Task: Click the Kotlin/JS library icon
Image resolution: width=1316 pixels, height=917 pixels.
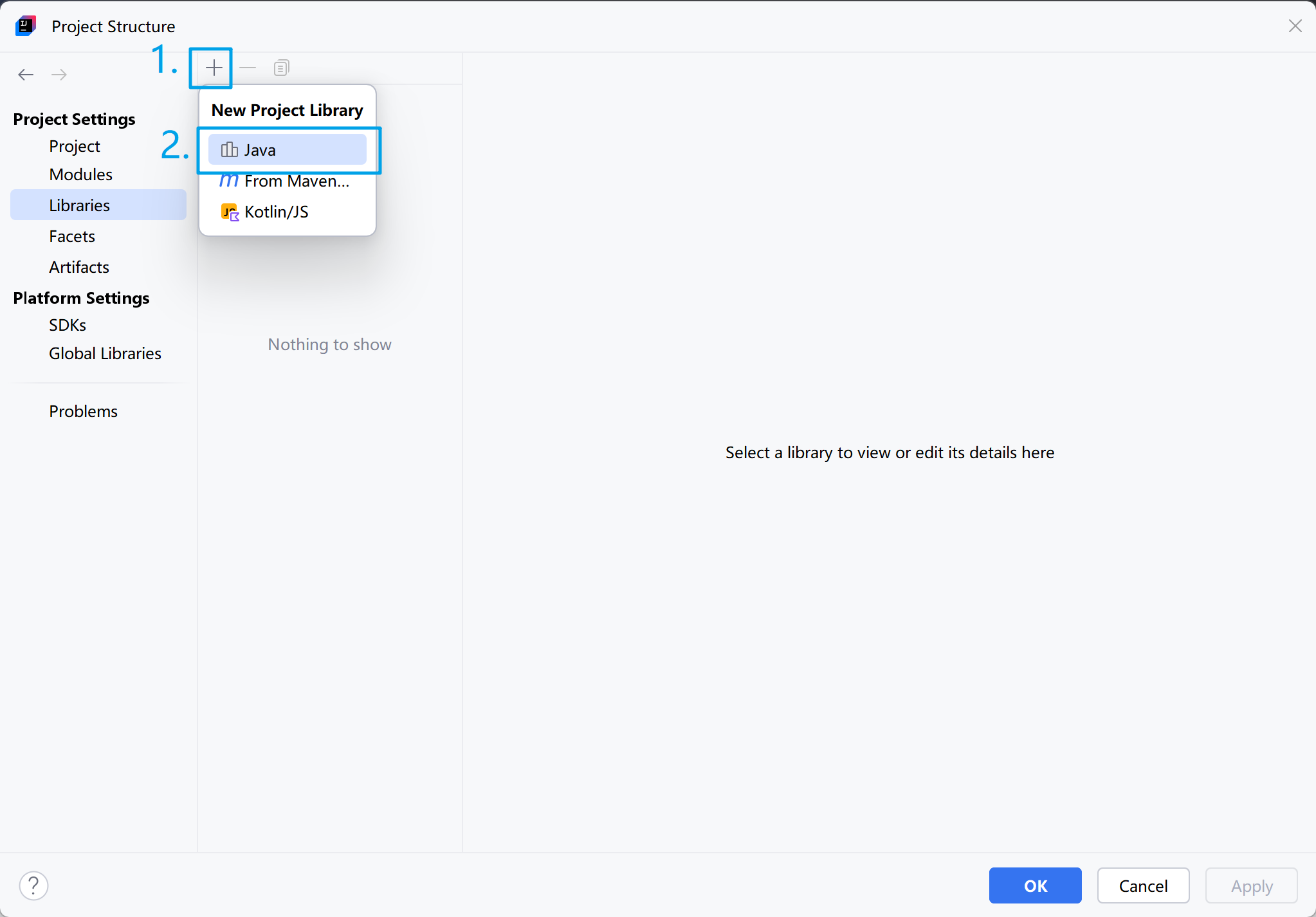Action: click(x=230, y=212)
